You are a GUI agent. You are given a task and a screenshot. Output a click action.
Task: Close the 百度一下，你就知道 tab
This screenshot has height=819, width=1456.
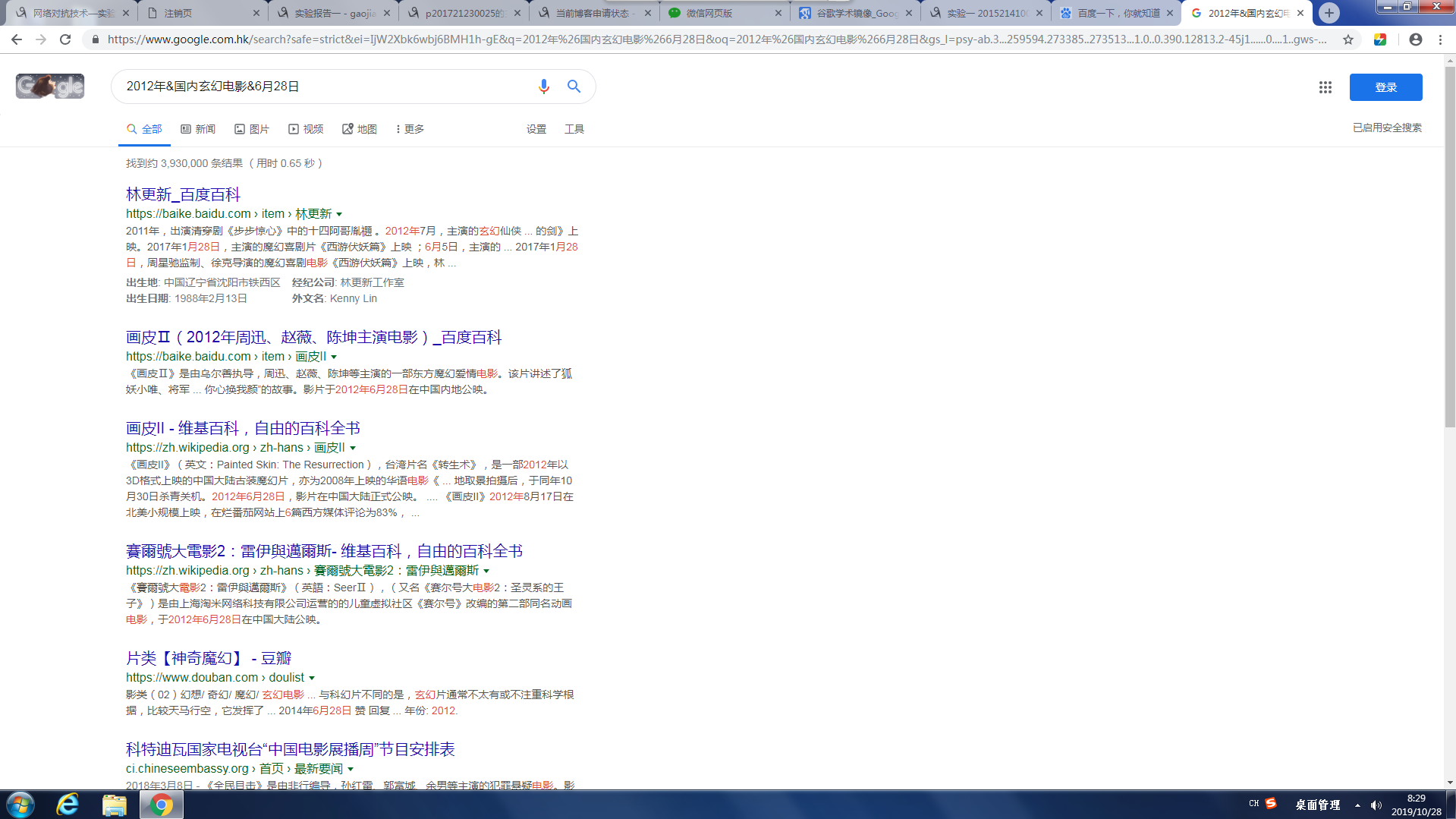tap(1169, 13)
